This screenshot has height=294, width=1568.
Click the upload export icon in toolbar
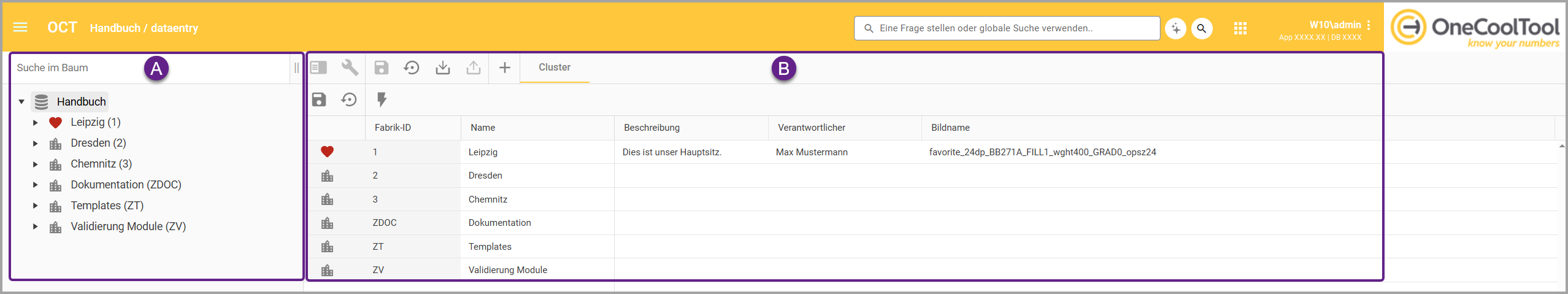click(x=473, y=68)
